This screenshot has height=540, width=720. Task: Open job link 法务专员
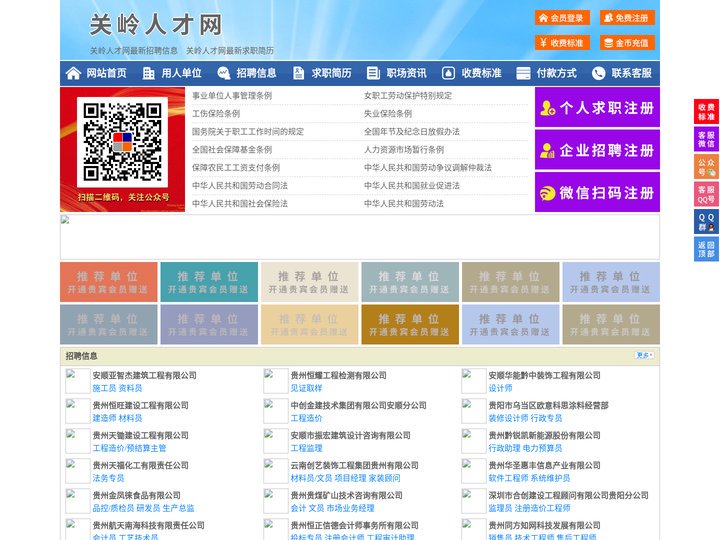[108, 478]
